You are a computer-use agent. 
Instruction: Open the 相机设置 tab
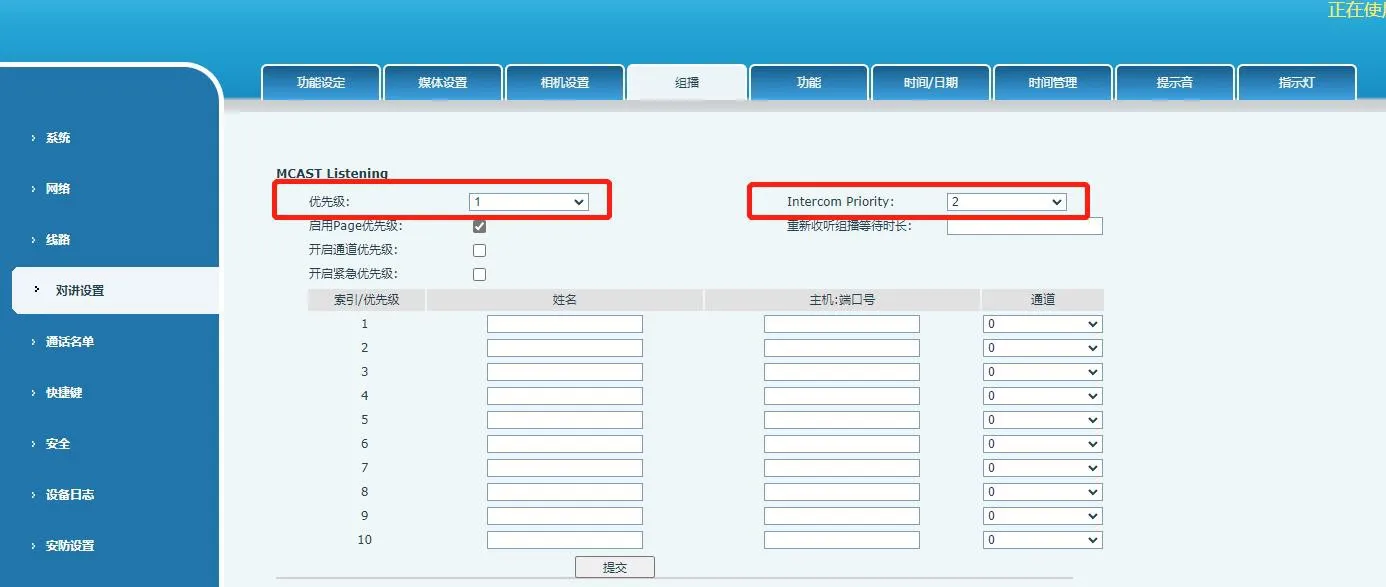[x=565, y=83]
